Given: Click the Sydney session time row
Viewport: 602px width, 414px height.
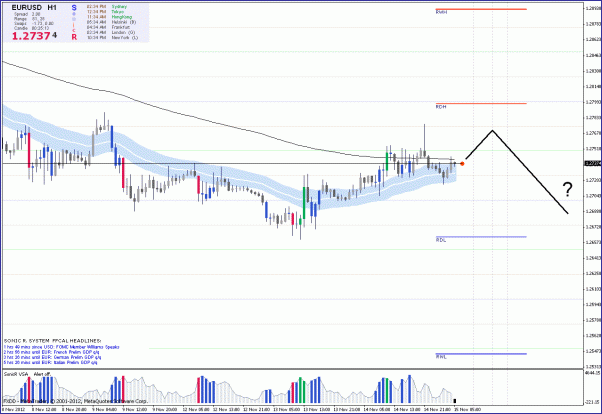Looking at the screenshot, I should 107,7.
